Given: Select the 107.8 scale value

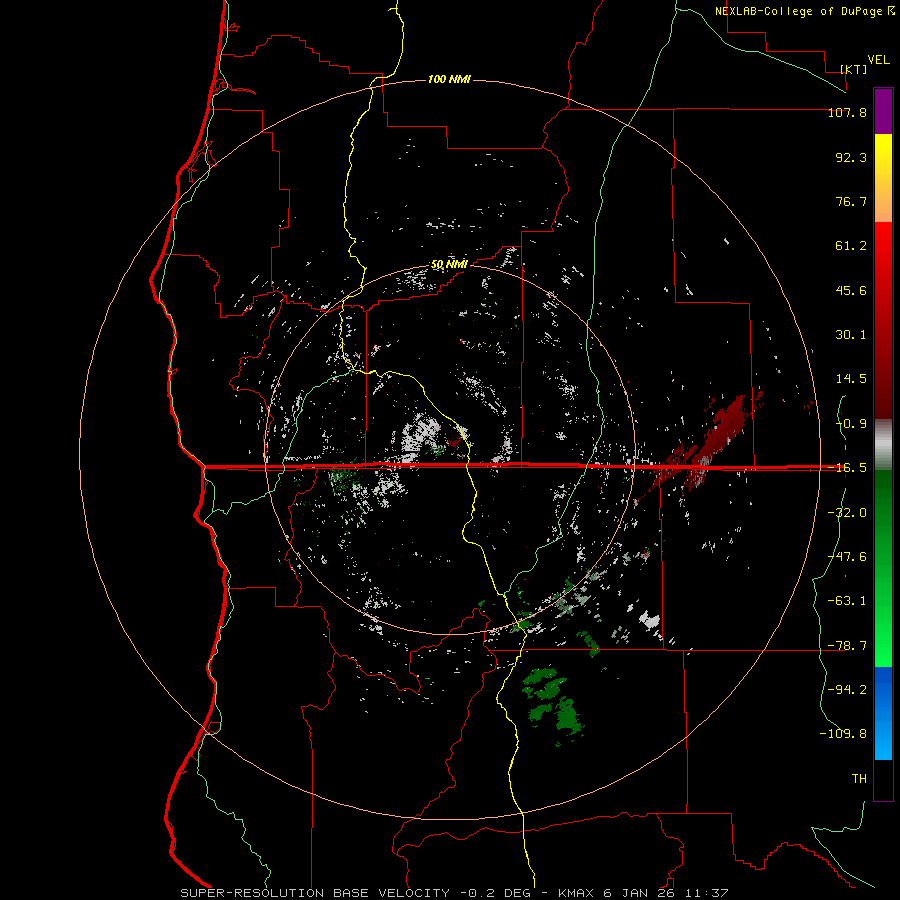Looking at the screenshot, I should [x=847, y=112].
